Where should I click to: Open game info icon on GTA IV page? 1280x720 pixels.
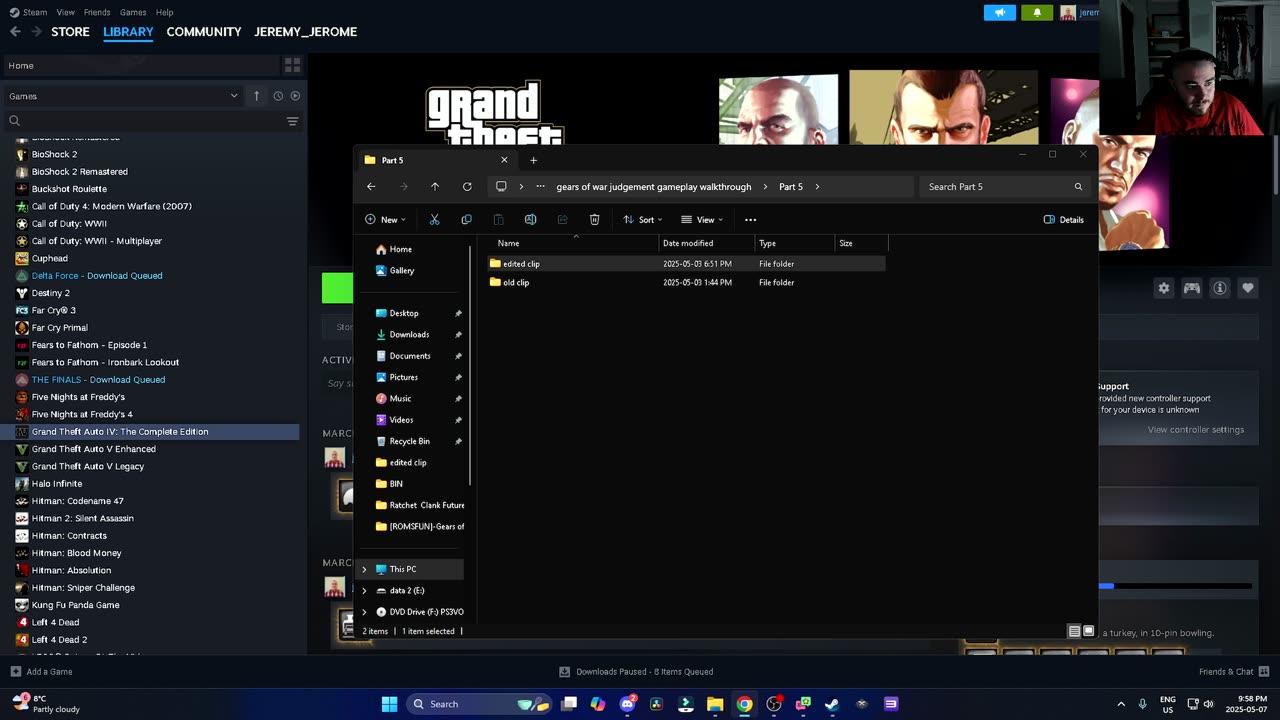pyautogui.click(x=1220, y=288)
